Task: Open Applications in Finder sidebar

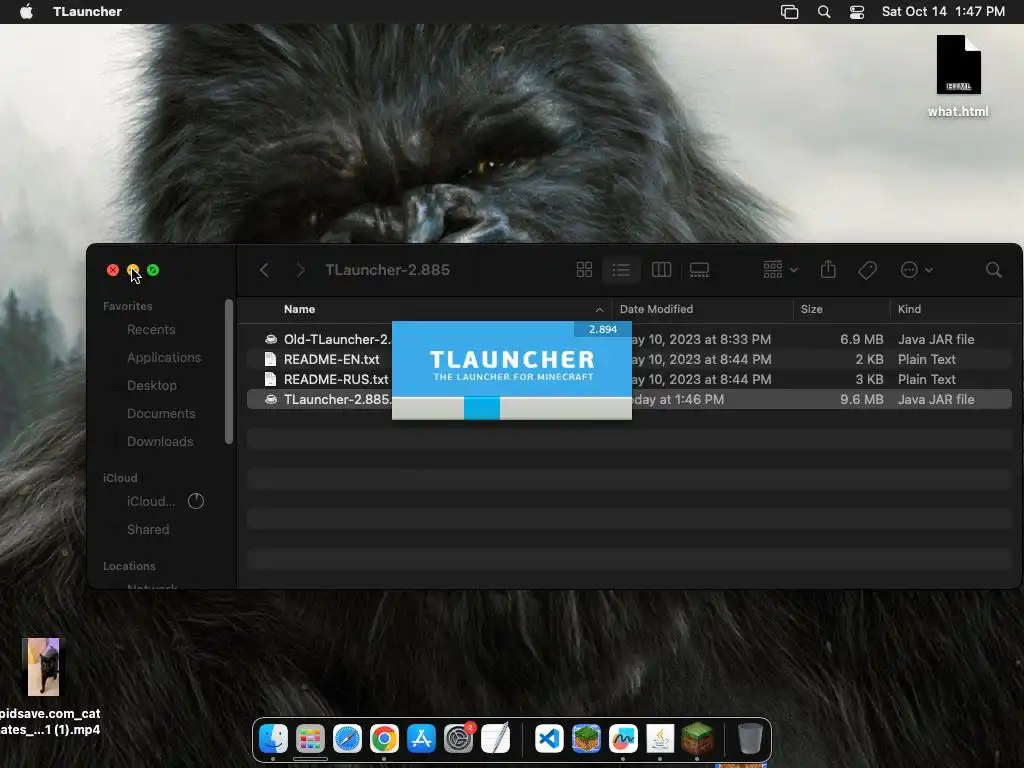Action: (x=164, y=358)
